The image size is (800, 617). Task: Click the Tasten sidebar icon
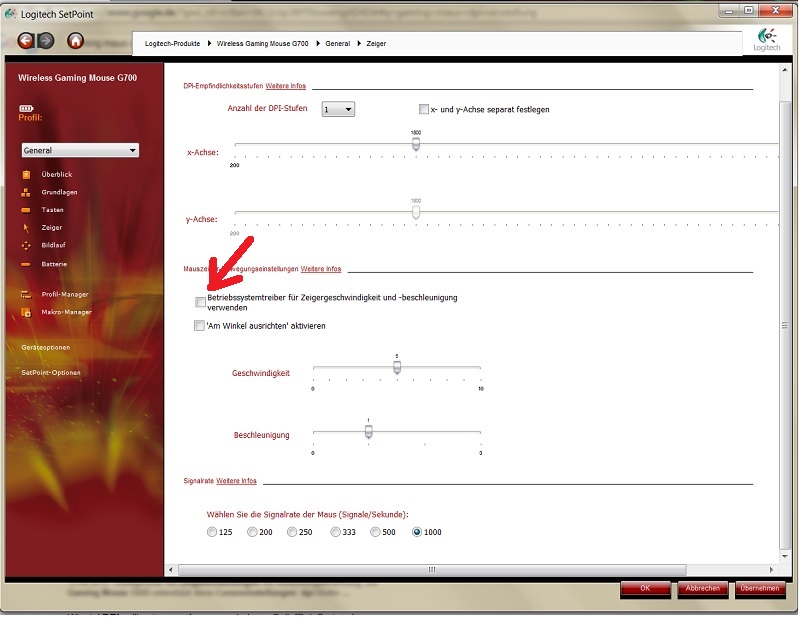pyautogui.click(x=26, y=210)
